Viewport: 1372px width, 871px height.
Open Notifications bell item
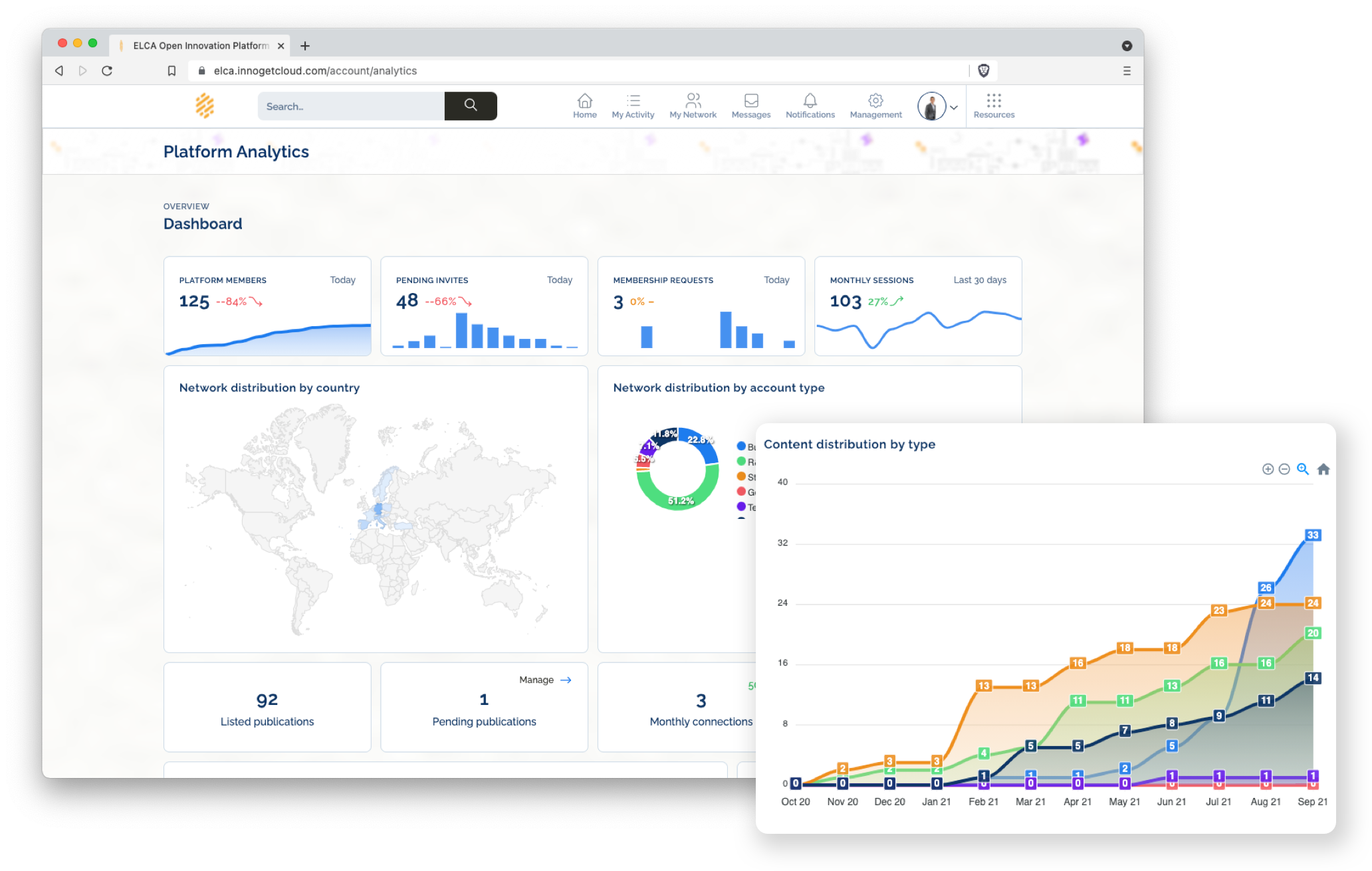click(x=810, y=106)
